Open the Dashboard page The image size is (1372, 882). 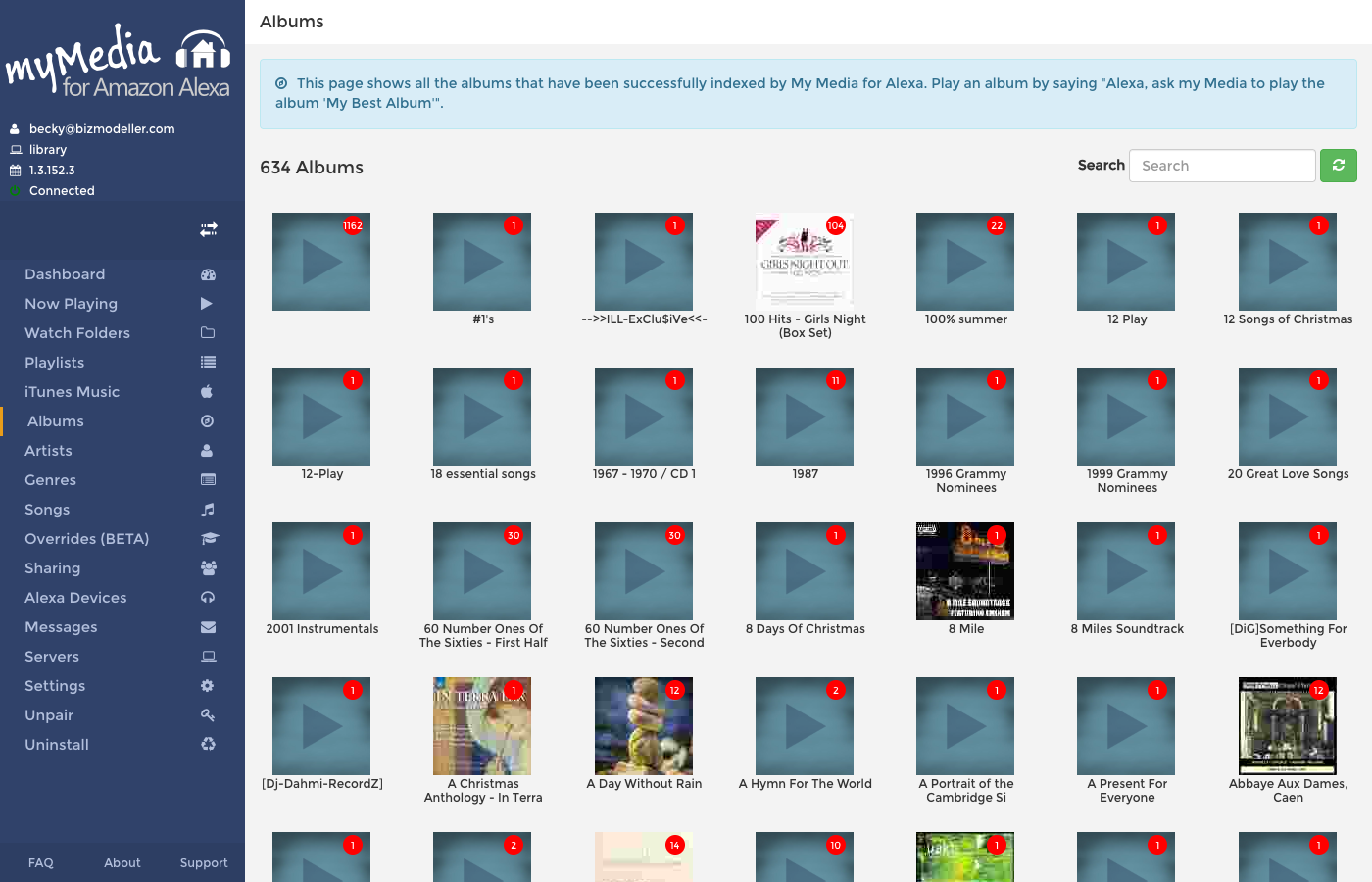click(65, 273)
